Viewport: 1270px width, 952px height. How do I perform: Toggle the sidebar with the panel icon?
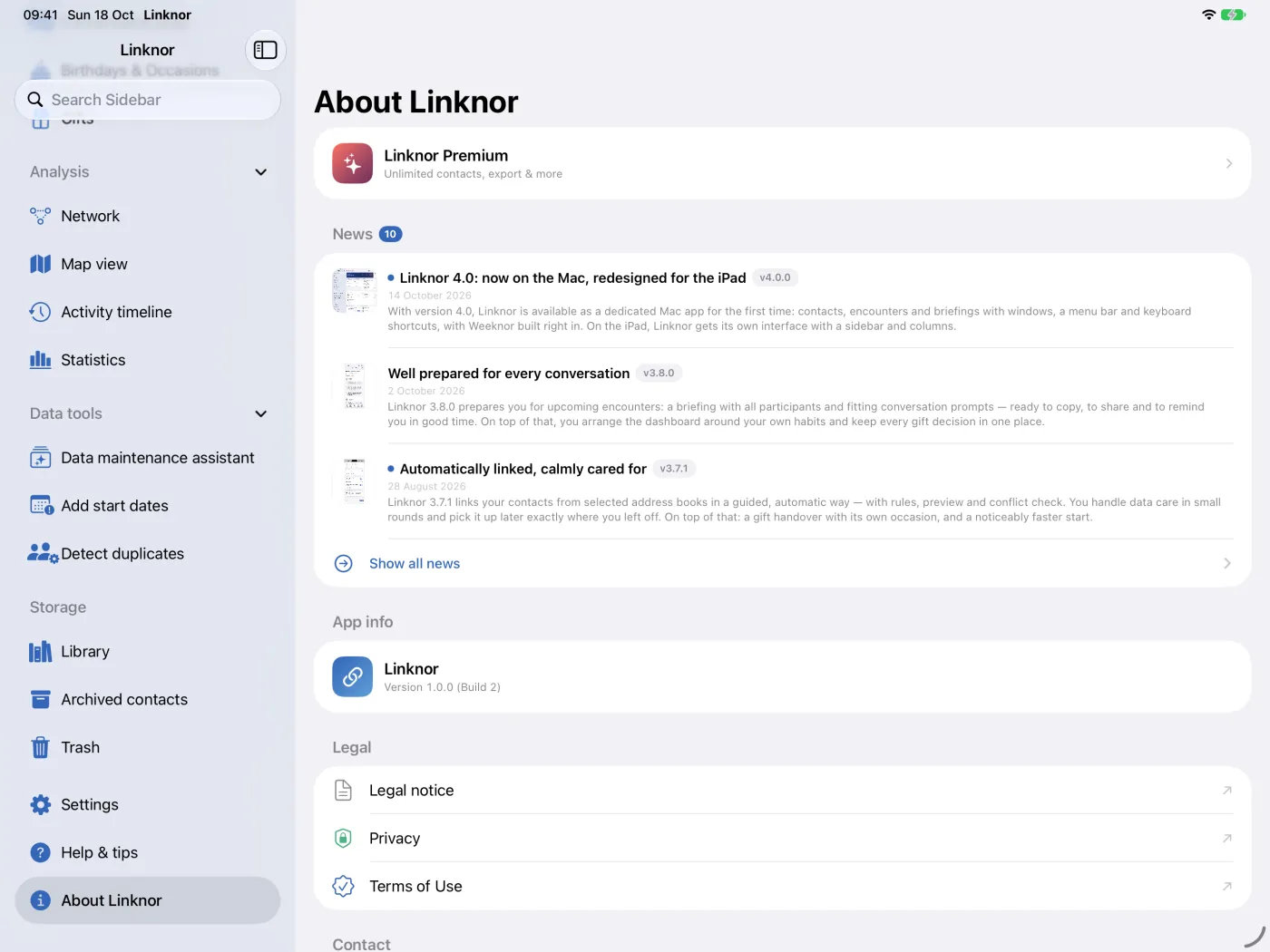coord(265,50)
